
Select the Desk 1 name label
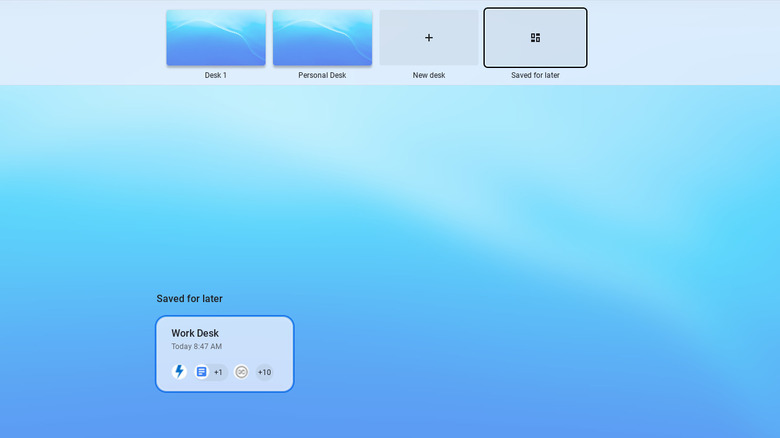click(215, 75)
